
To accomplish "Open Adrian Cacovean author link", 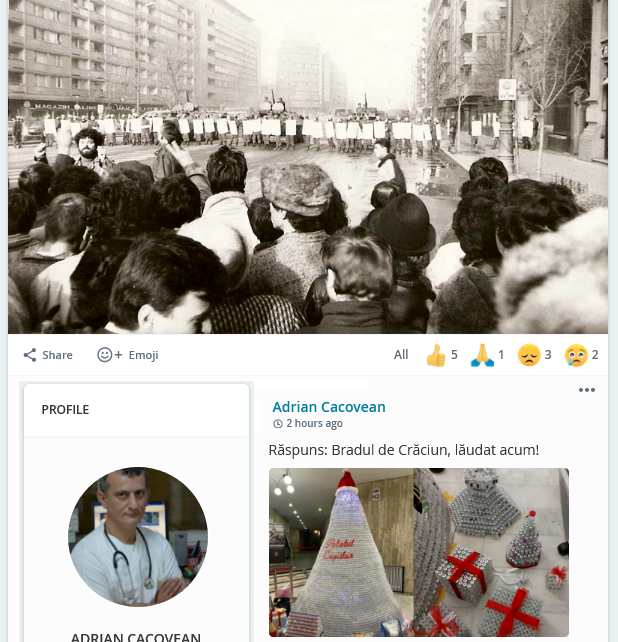I will [x=329, y=407].
